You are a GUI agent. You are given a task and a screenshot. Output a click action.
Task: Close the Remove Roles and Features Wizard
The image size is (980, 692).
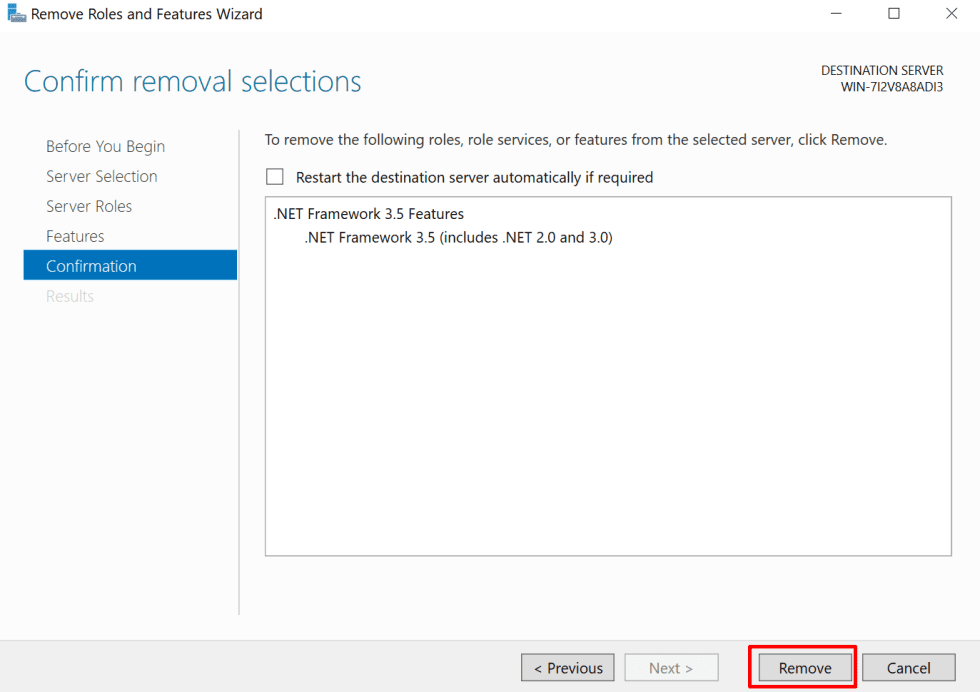pyautogui.click(x=951, y=13)
